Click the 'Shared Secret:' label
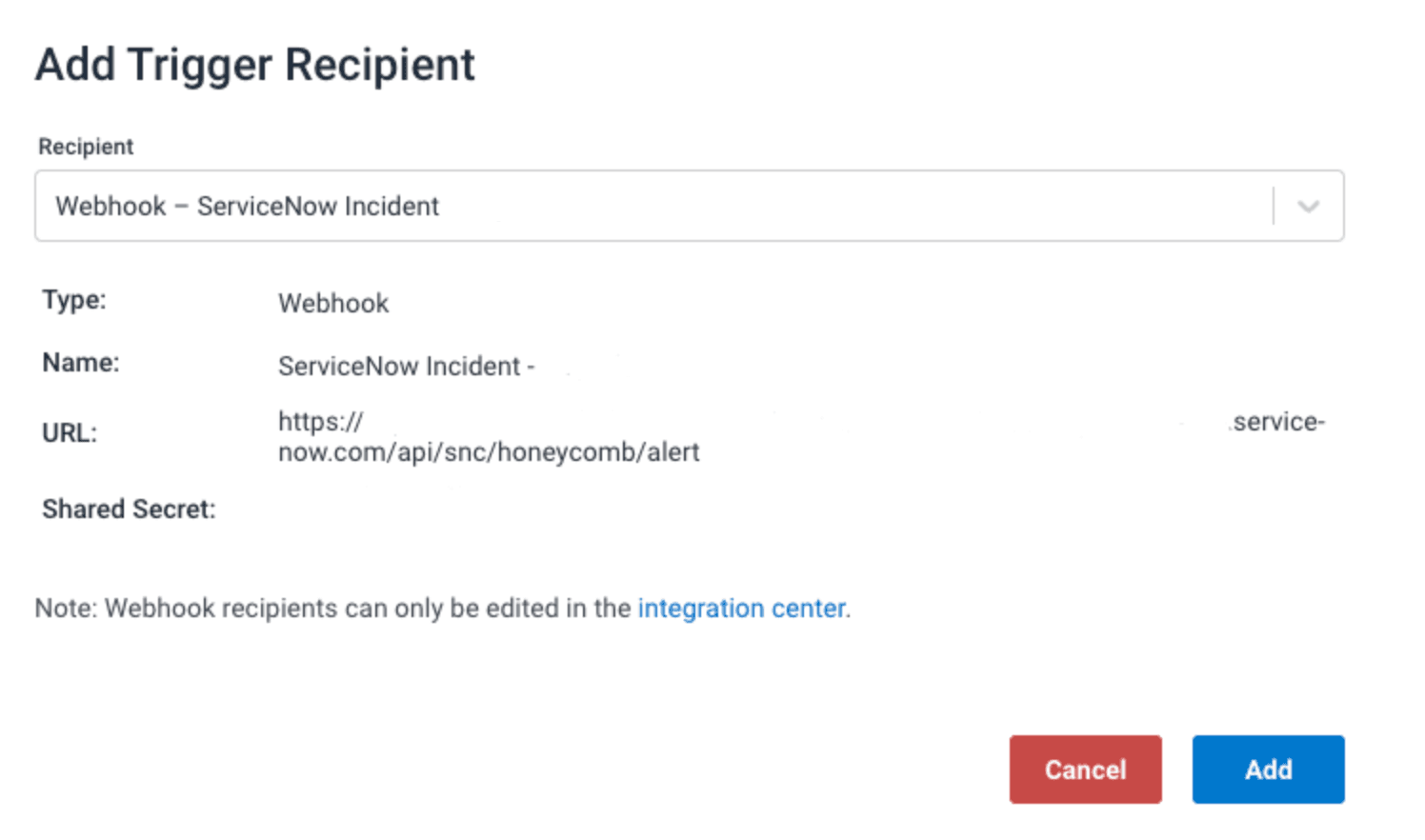 [x=129, y=510]
